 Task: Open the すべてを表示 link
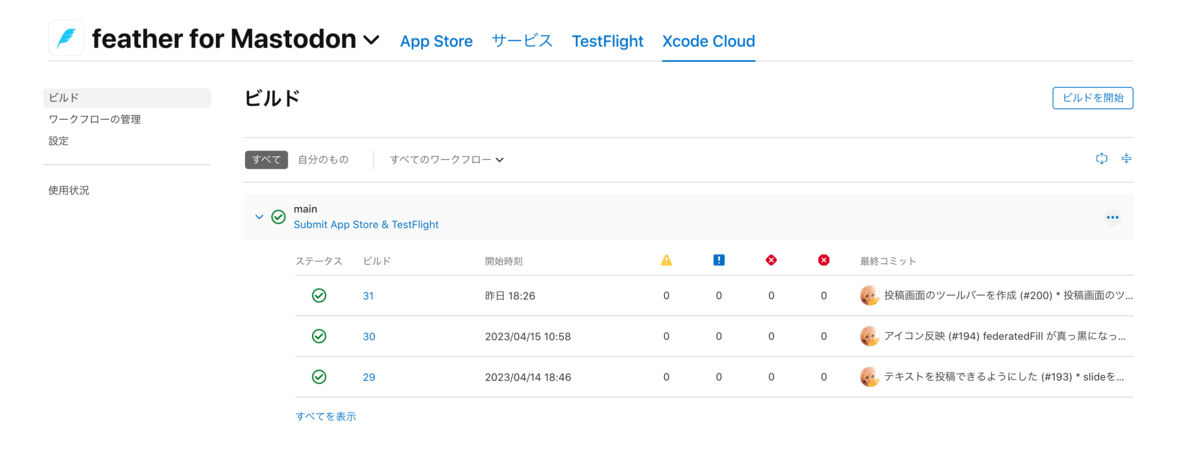tap(326, 416)
